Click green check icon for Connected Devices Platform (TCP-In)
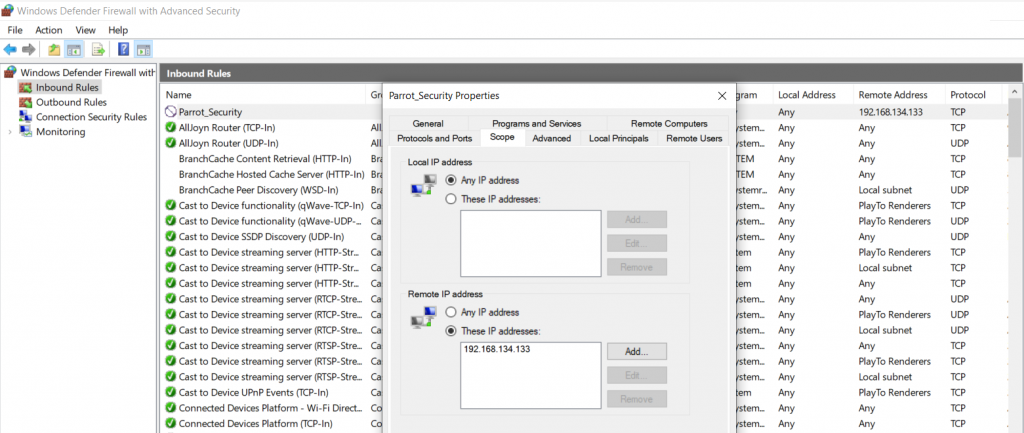Viewport: 1024px width, 433px height. (x=170, y=424)
